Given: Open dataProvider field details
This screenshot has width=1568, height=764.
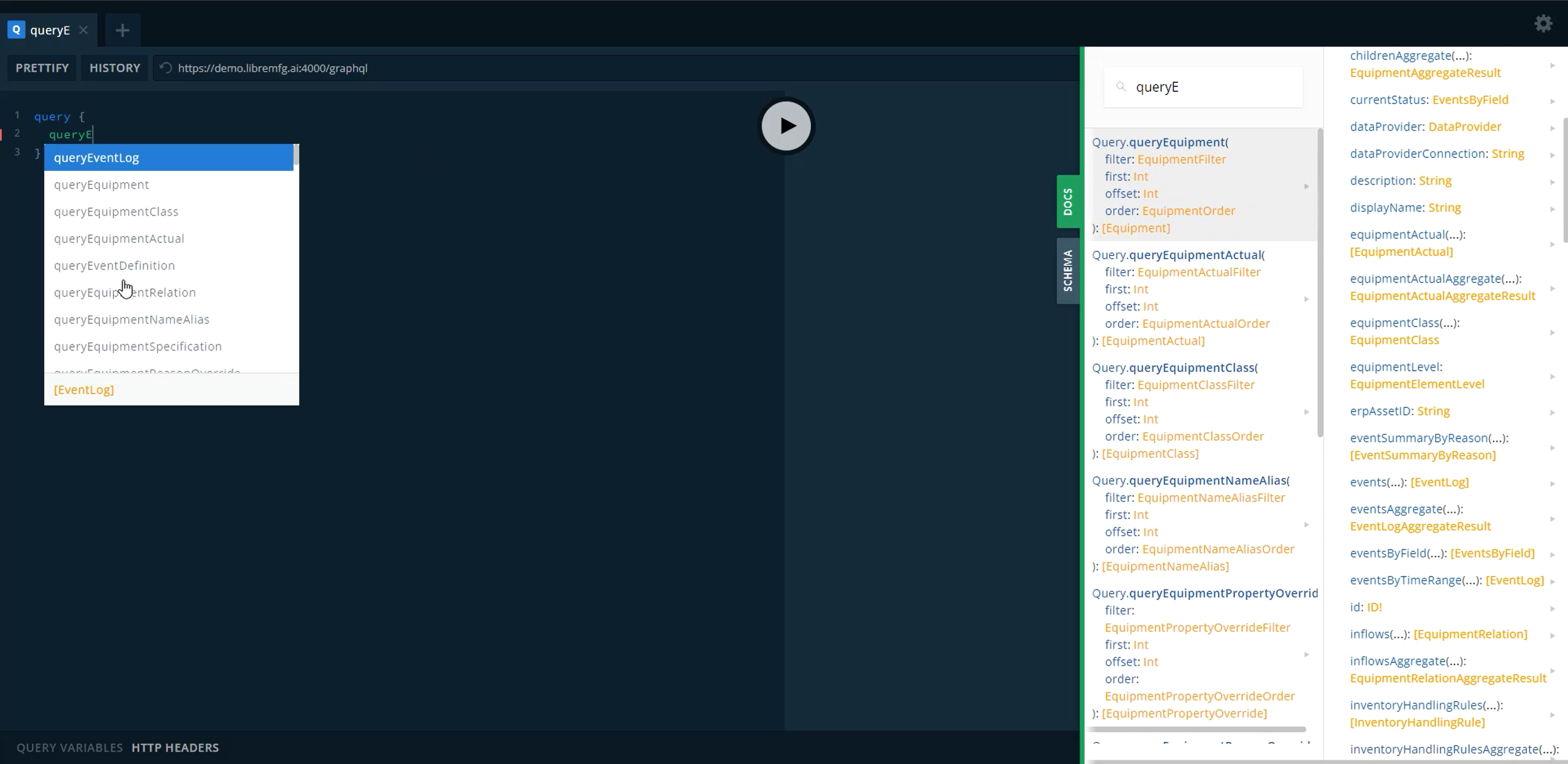Looking at the screenshot, I should pos(1447,126).
